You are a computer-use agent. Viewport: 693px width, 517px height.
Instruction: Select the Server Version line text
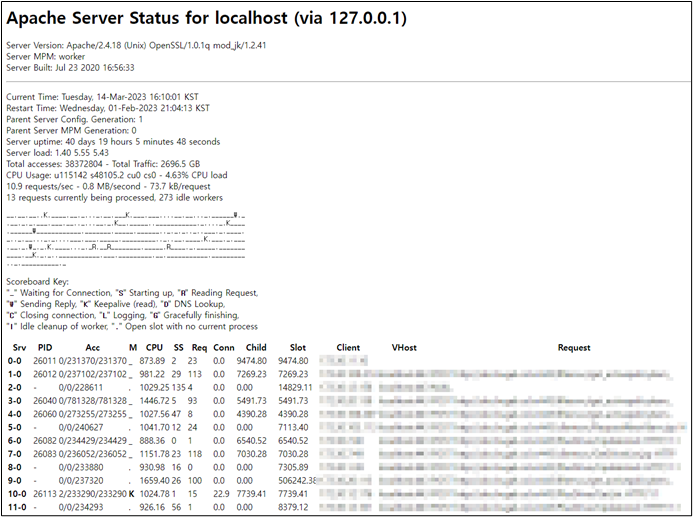(136, 45)
